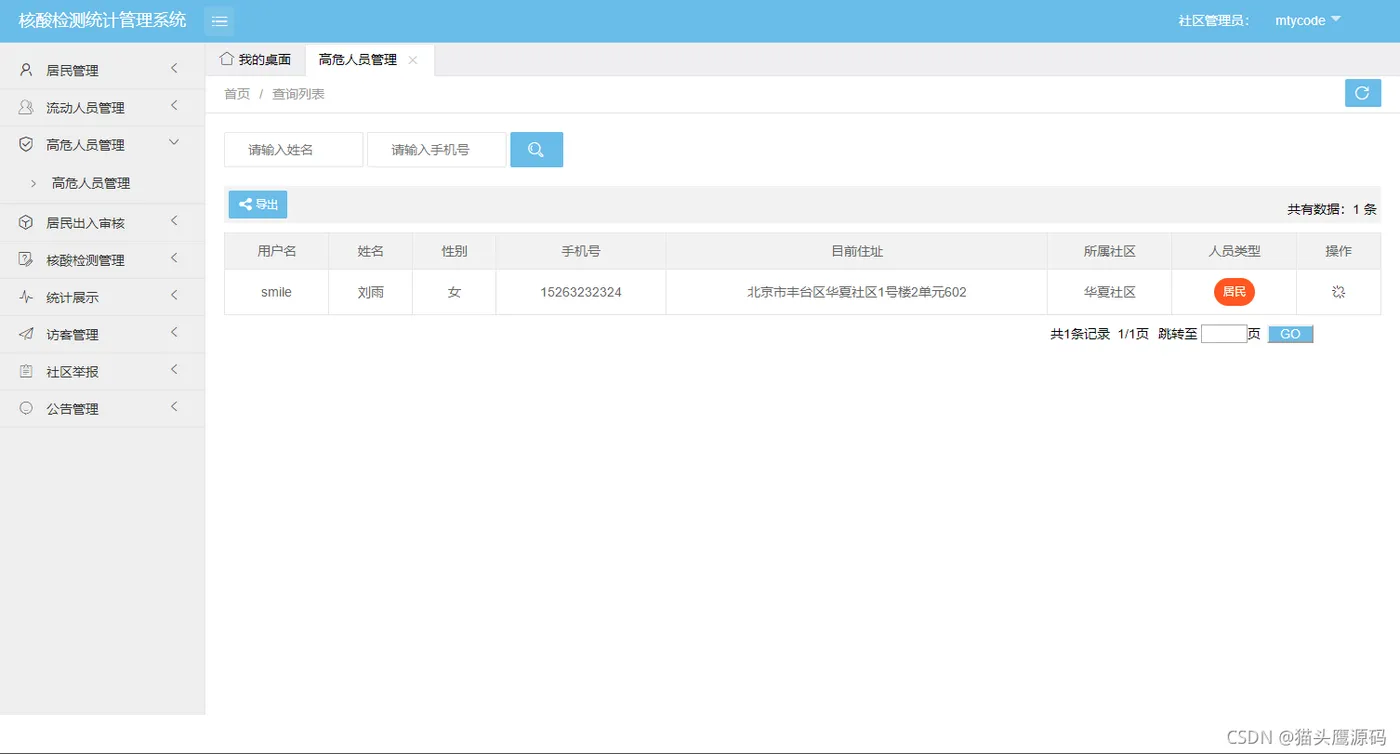The image size is (1400, 754).
Task: Expand the 访客管理 menu chevron
Action: 174,333
